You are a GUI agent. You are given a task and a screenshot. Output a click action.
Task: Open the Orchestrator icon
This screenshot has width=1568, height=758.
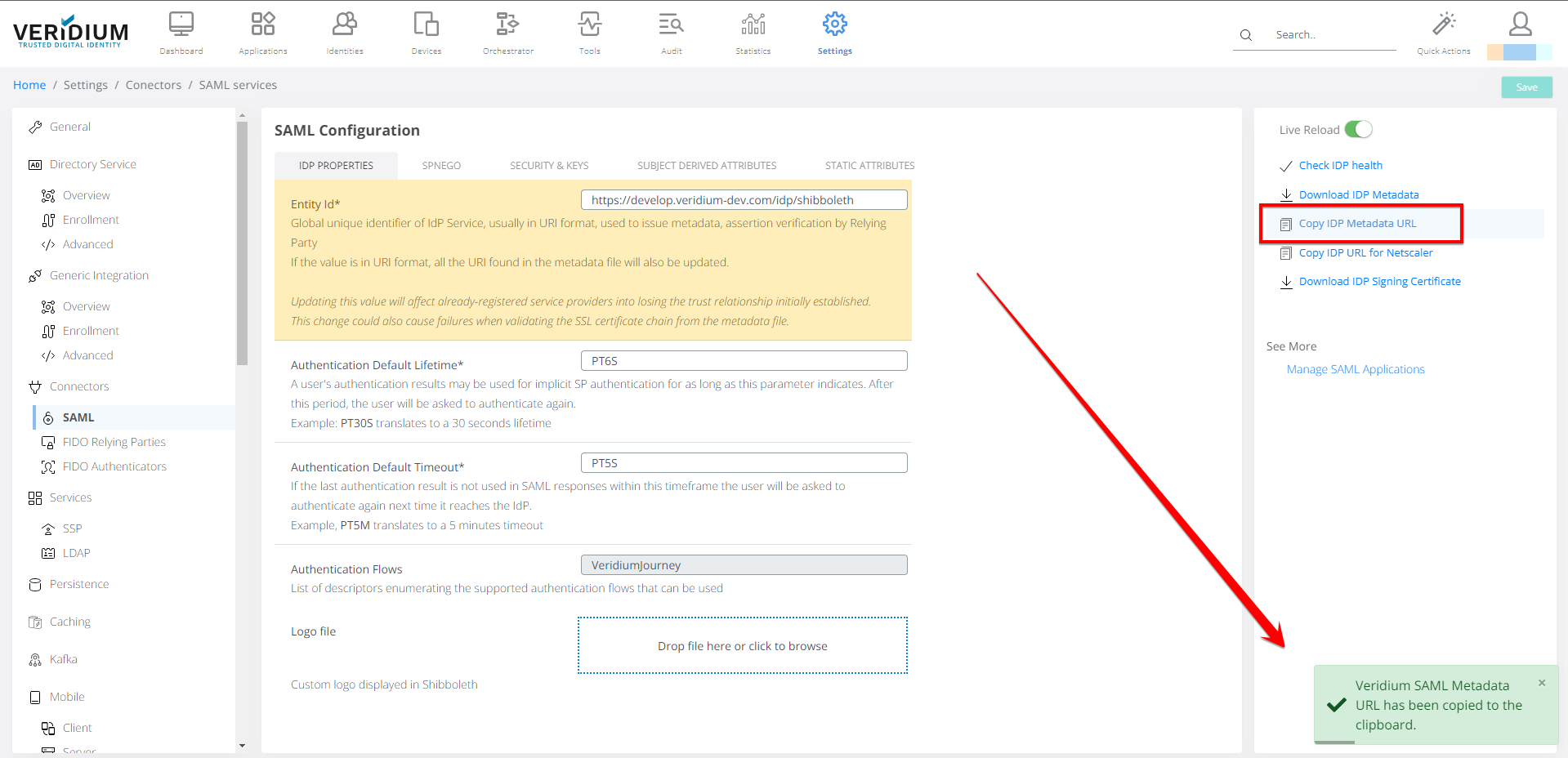pyautogui.click(x=507, y=25)
